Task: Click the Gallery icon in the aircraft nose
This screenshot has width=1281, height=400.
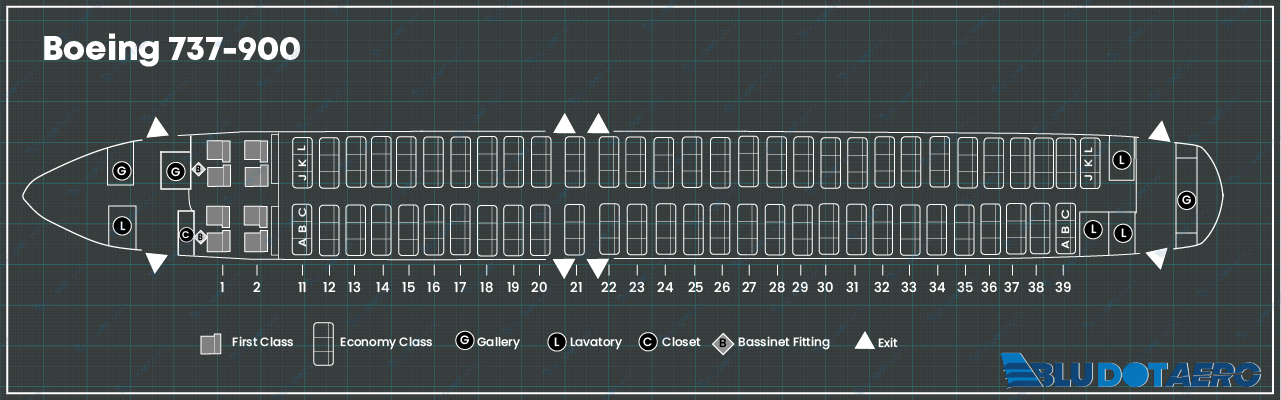Action: [122, 170]
